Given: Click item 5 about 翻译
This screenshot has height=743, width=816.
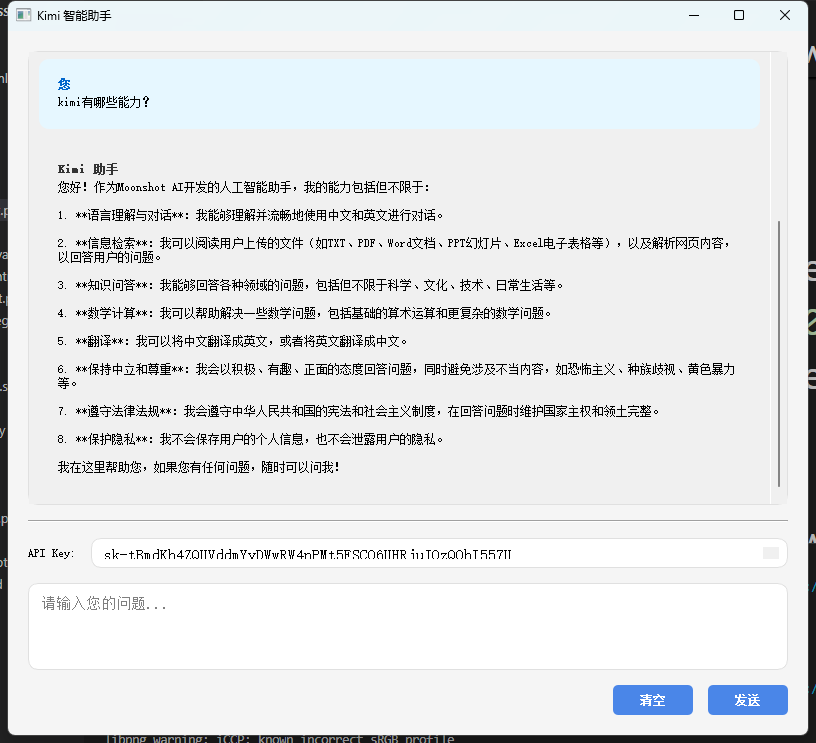Looking at the screenshot, I should point(233,341).
